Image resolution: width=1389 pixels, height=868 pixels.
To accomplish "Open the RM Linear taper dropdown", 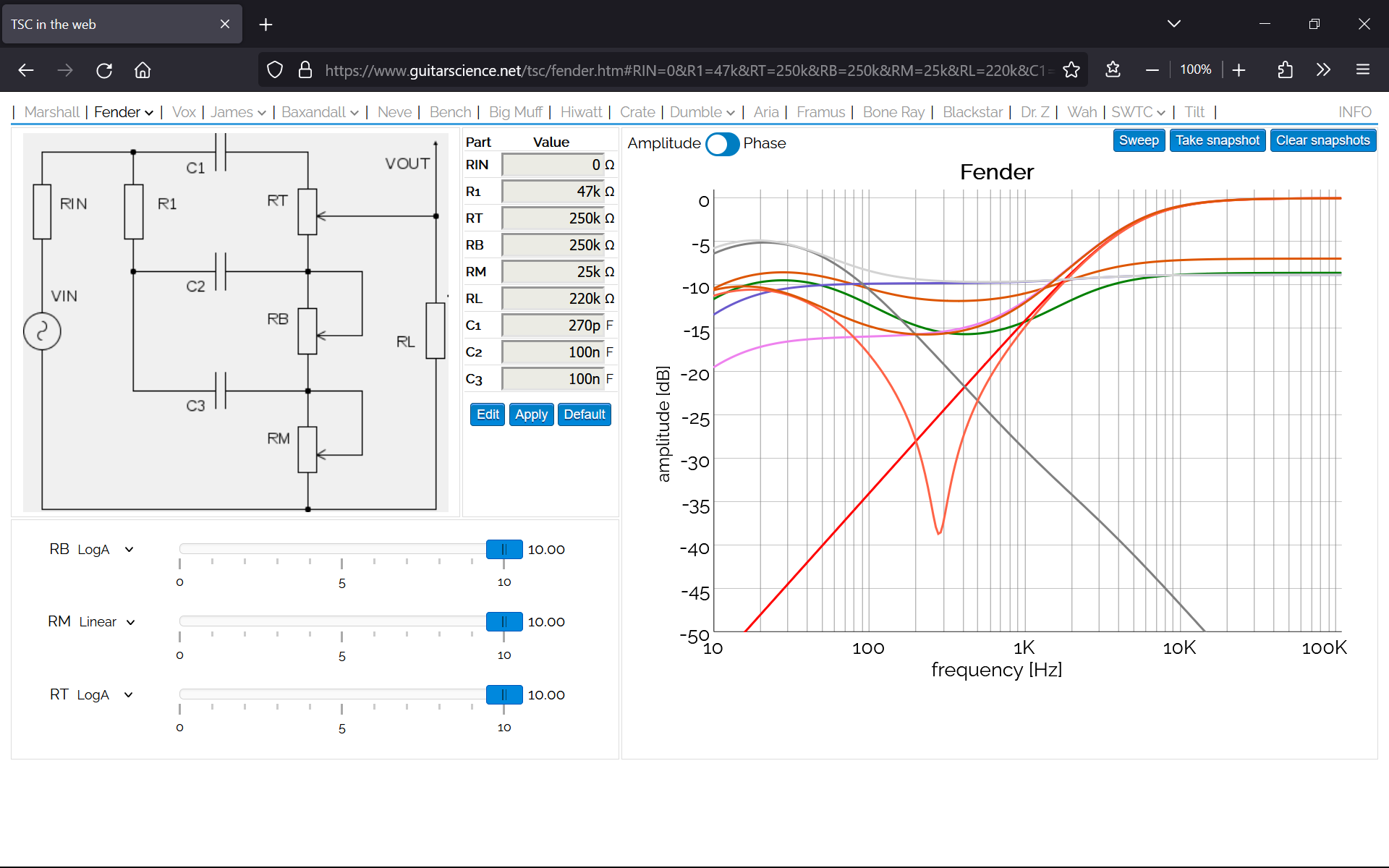I will tap(107, 622).
